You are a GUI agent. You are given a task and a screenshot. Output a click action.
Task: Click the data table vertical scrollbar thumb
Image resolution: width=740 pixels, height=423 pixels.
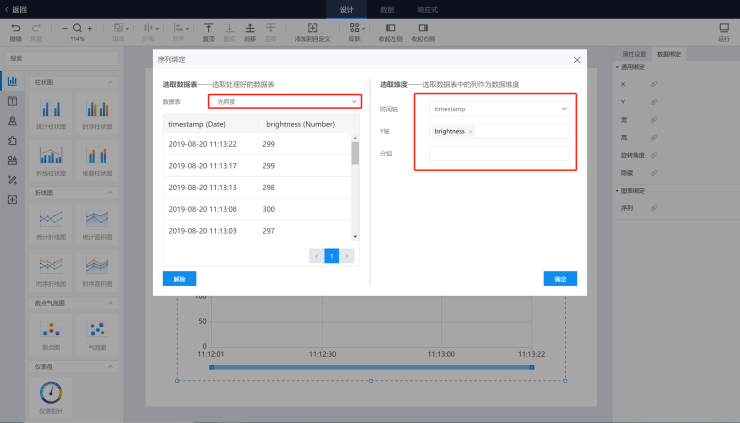[355, 153]
